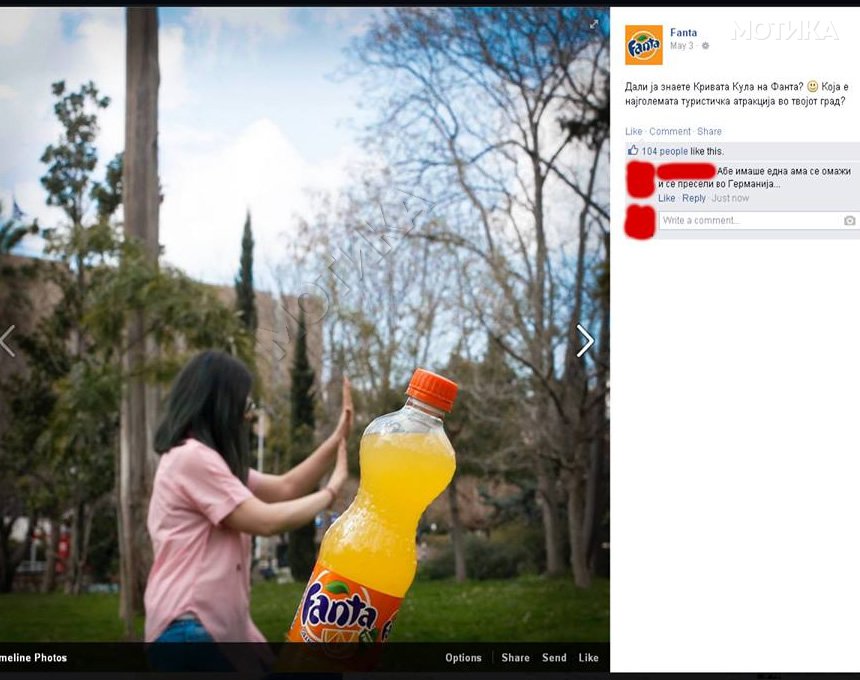860x680 pixels.
Task: Go to the previous photo with left arrow
Action: pos(7,341)
